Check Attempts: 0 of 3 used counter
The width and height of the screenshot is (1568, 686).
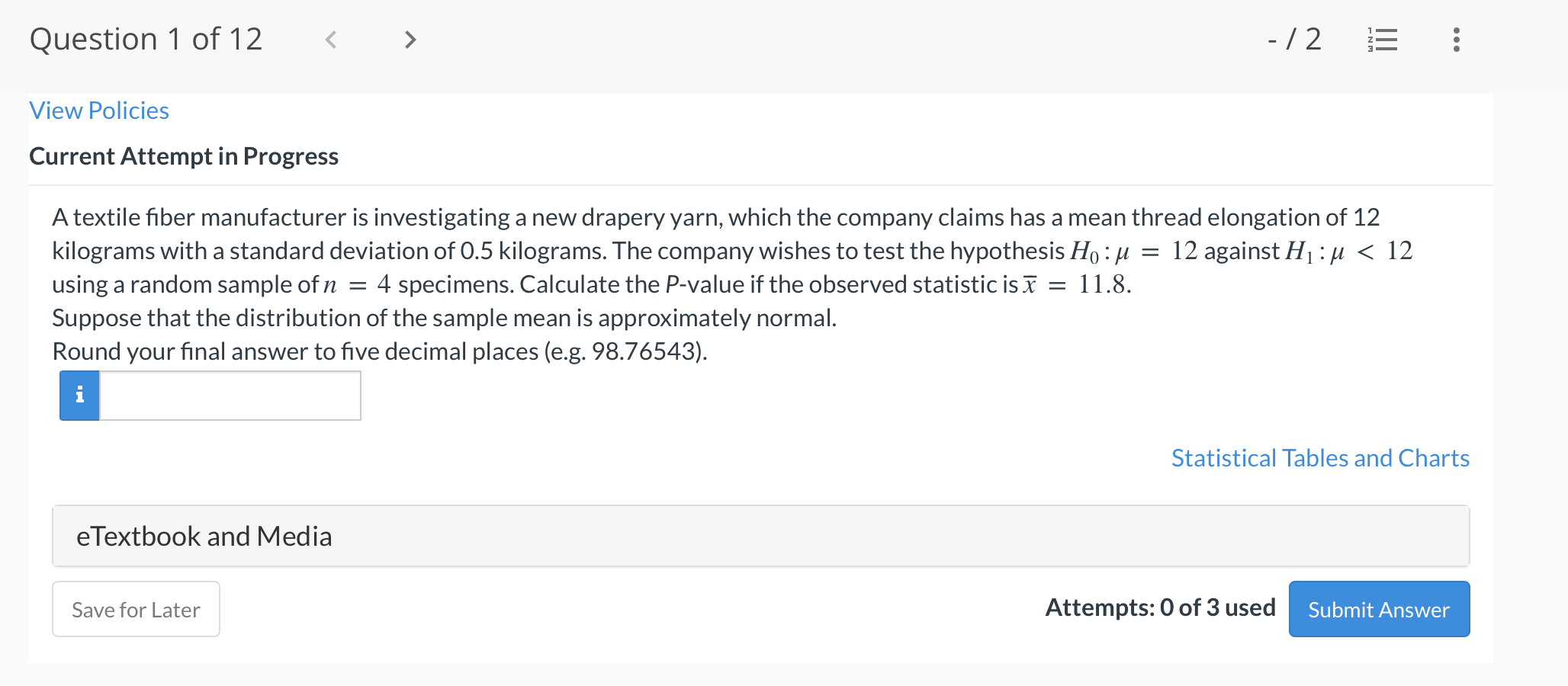[1160, 607]
